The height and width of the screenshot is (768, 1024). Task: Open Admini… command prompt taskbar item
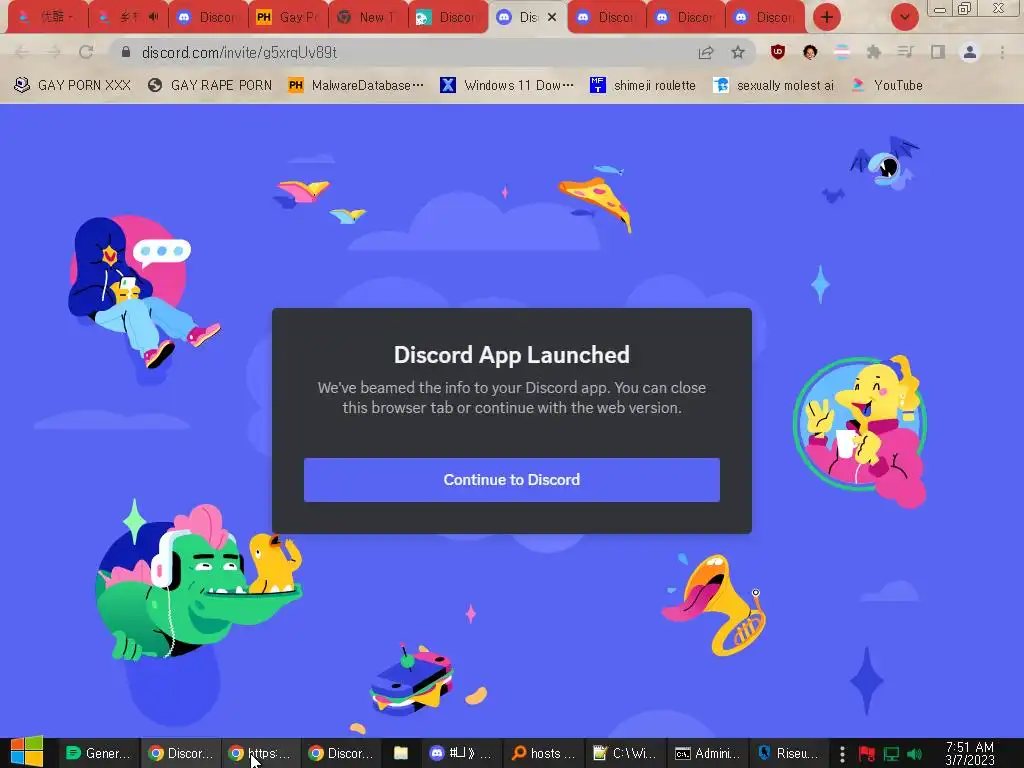[707, 753]
